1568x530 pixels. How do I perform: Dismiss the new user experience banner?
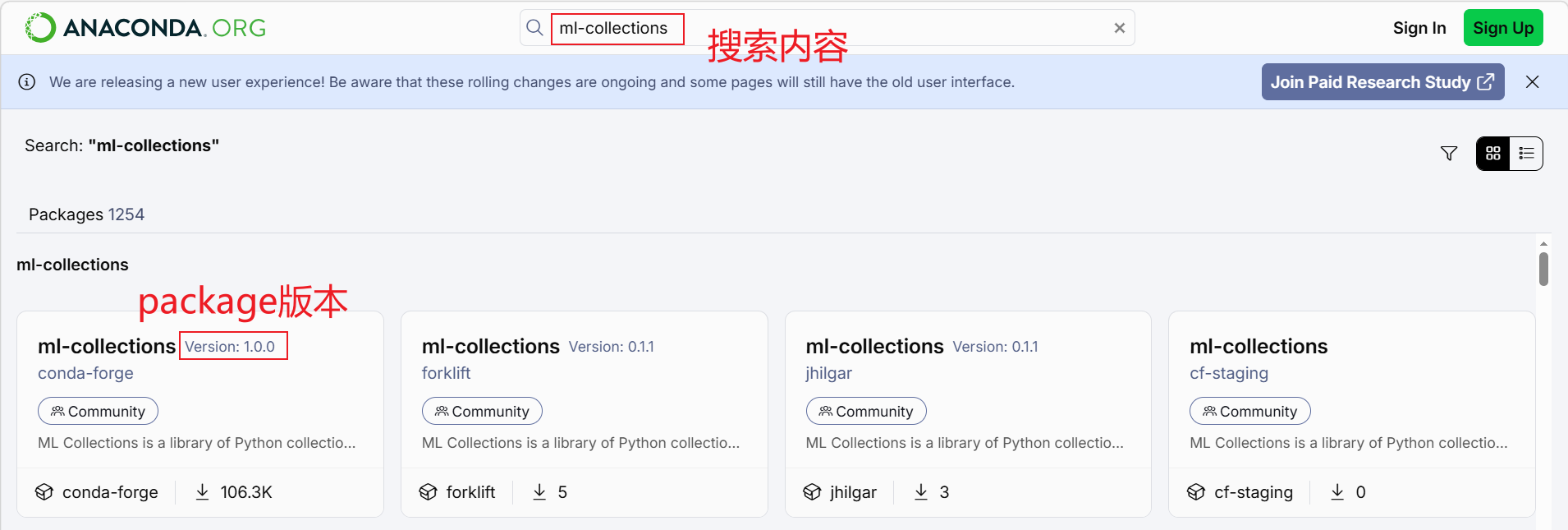click(1532, 82)
